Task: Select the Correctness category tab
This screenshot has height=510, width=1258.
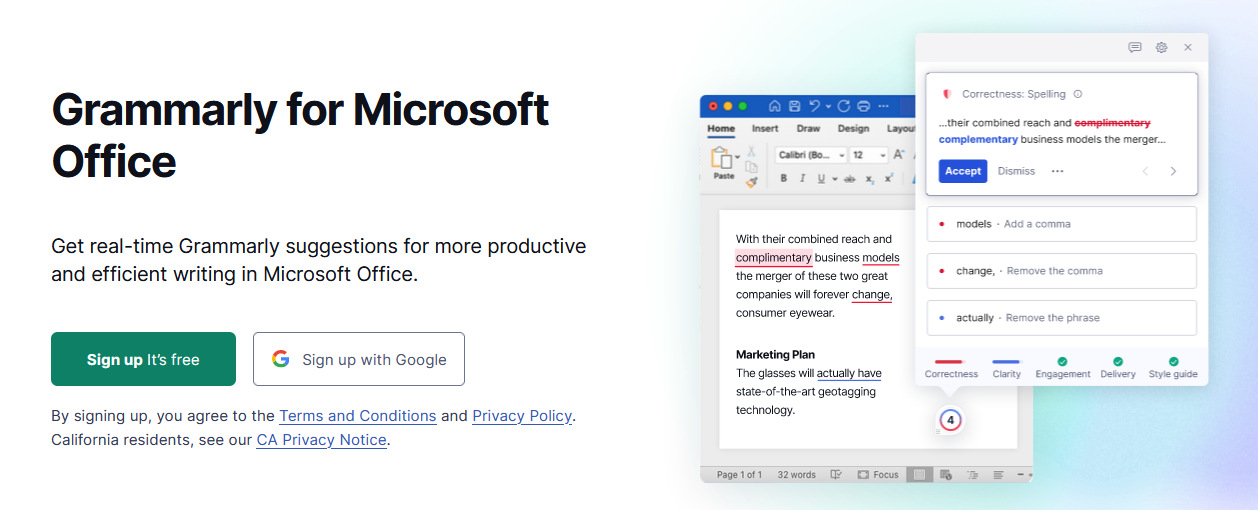Action: tap(951, 368)
